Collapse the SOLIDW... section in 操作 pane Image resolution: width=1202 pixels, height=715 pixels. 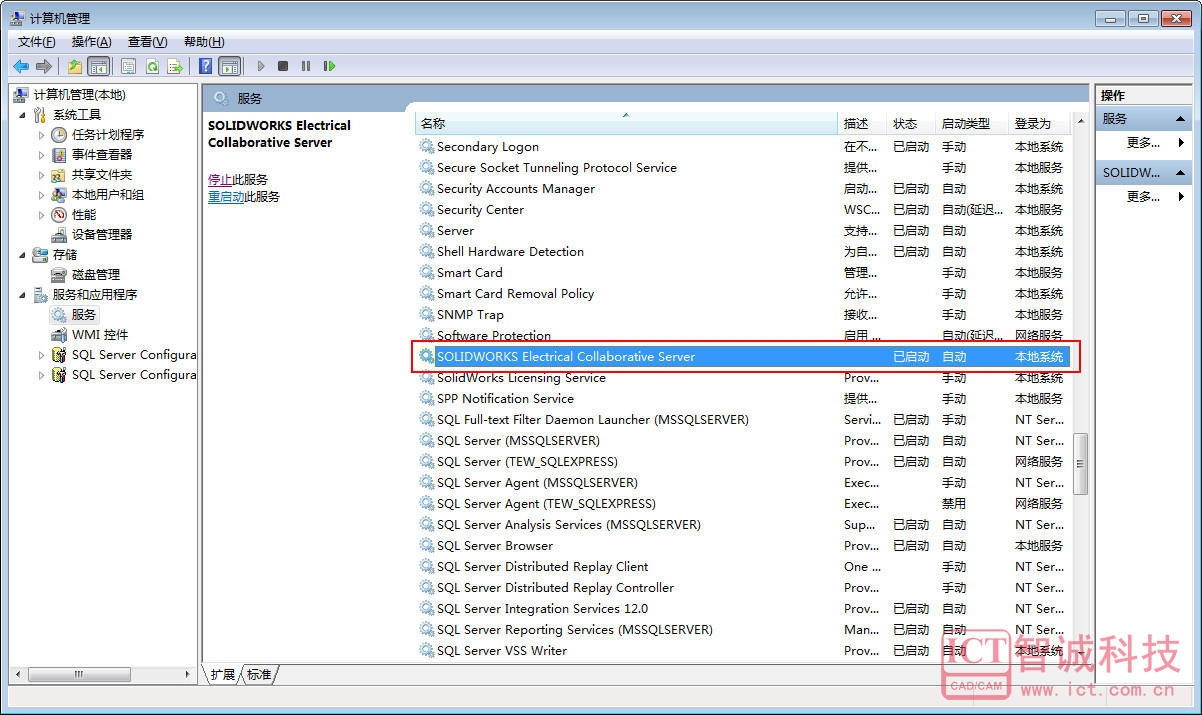(x=1181, y=172)
